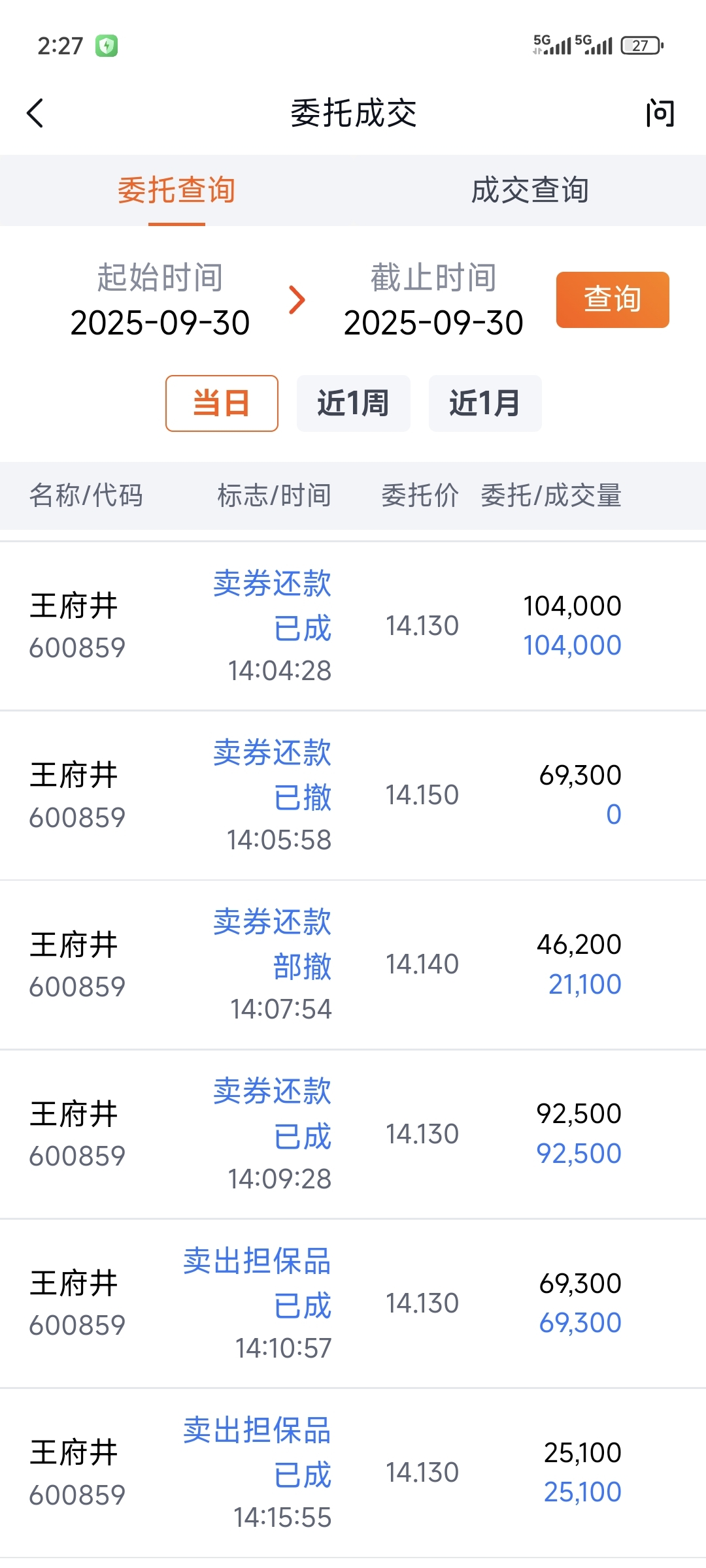706x1568 pixels.
Task: Tap the 5G signal strength icon
Action: [553, 44]
